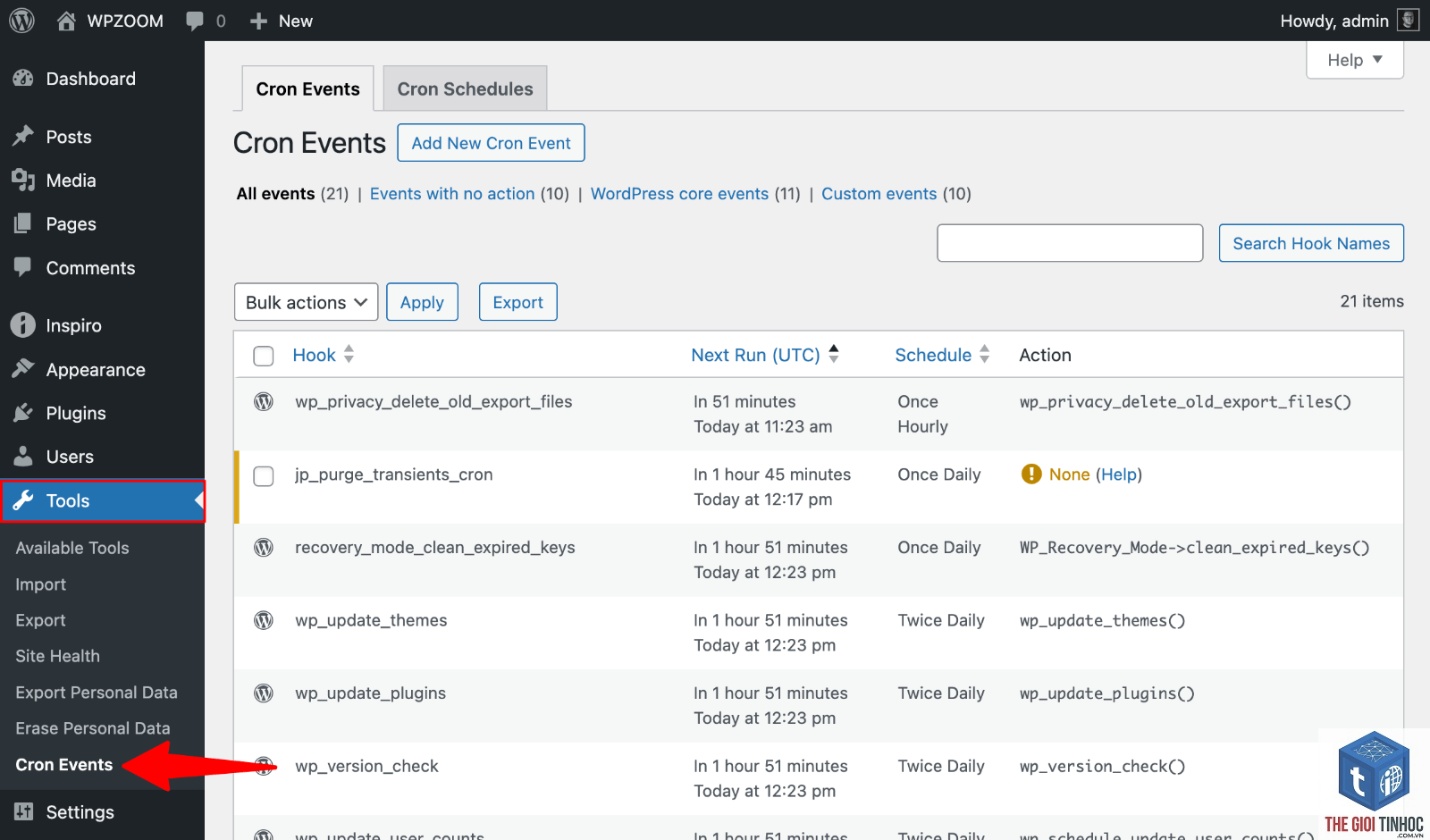Open the Help link next to None
This screenshot has width=1430, height=840.
[1119, 475]
